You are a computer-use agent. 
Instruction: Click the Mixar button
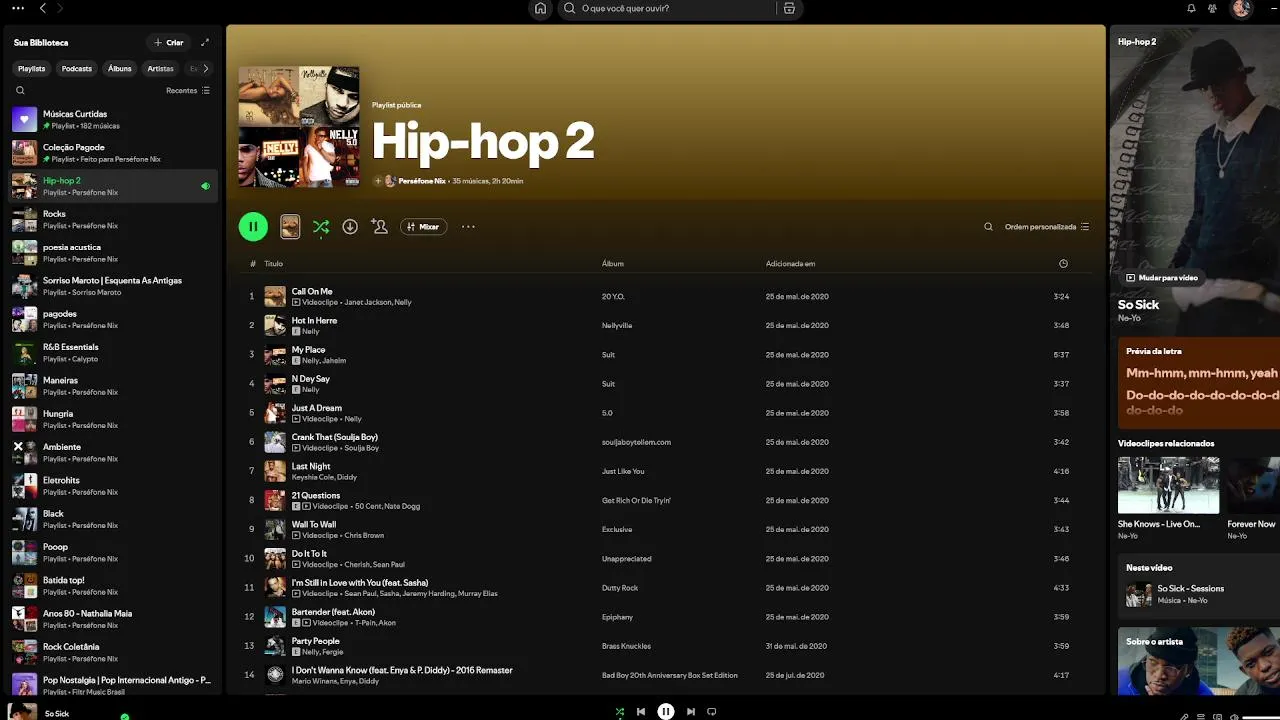[423, 227]
